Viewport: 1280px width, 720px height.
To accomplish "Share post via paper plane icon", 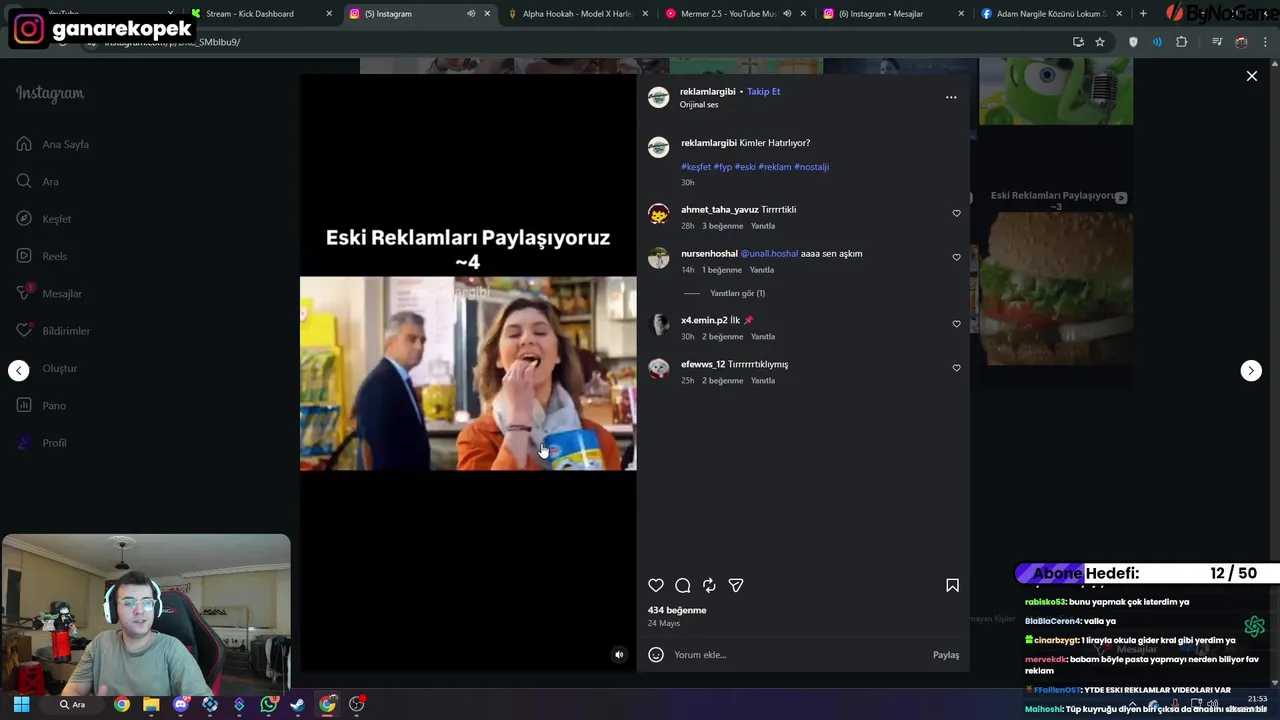I will tap(736, 585).
